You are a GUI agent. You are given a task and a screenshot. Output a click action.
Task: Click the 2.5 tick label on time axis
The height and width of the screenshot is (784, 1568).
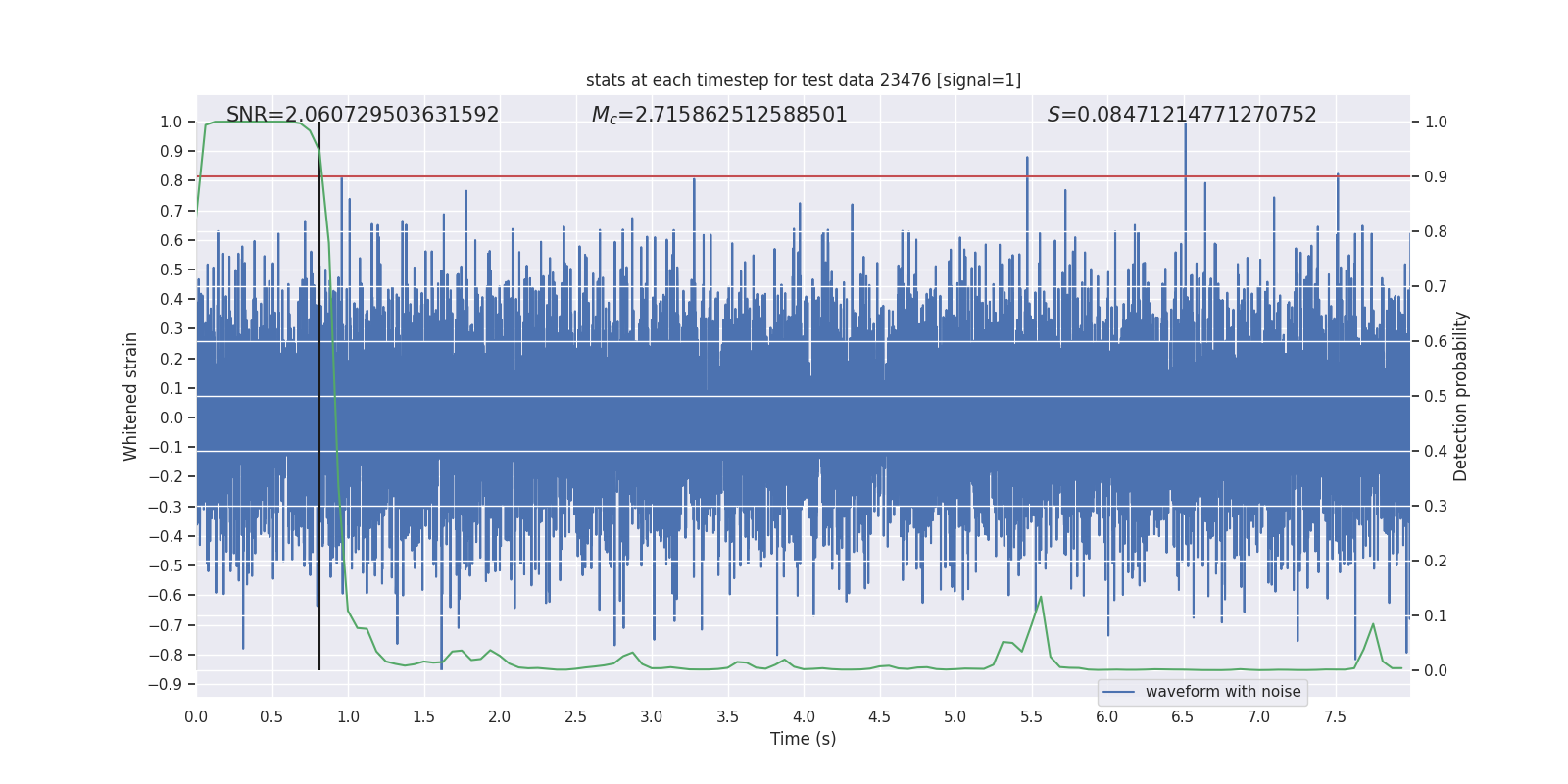pos(575,717)
